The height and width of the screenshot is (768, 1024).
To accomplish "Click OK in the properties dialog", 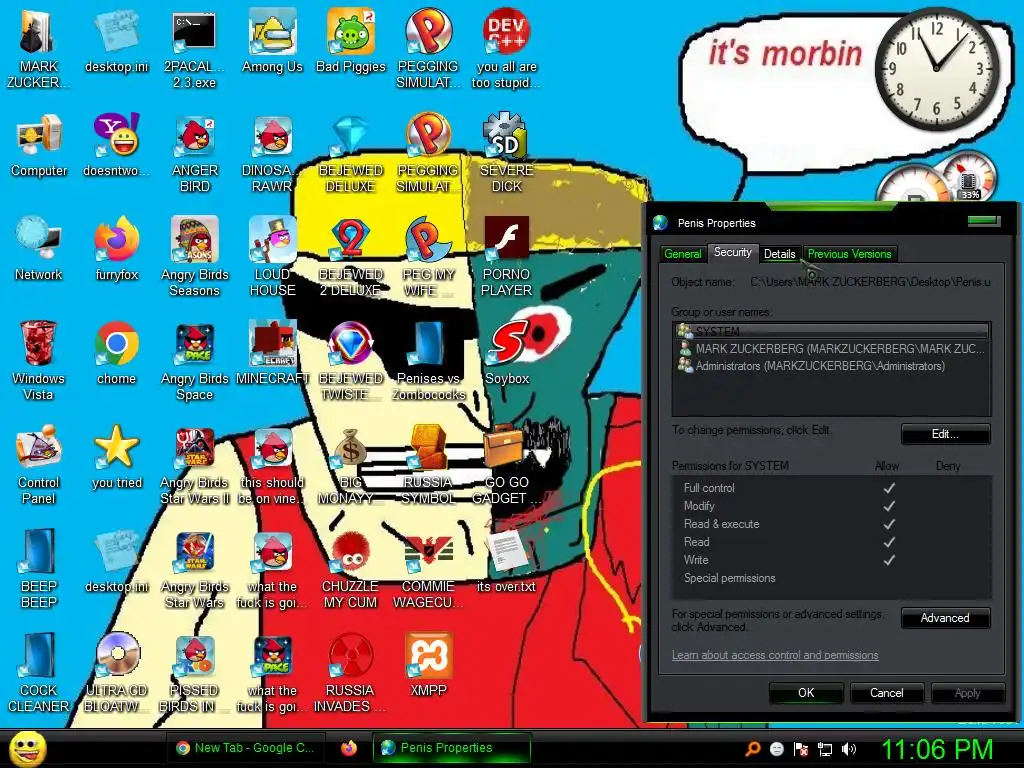I will point(806,693).
